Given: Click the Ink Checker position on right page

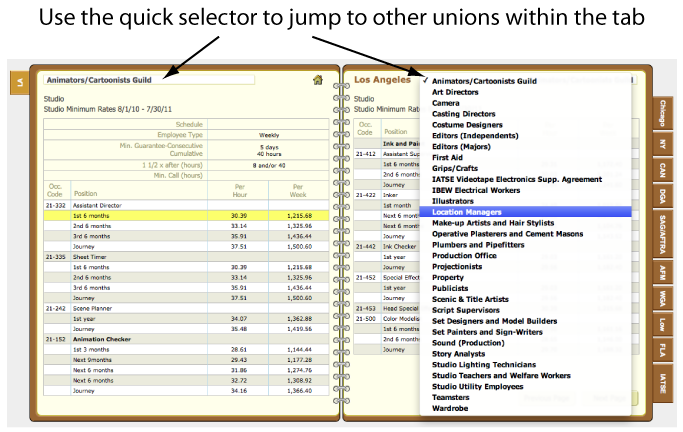Looking at the screenshot, I should [x=399, y=246].
